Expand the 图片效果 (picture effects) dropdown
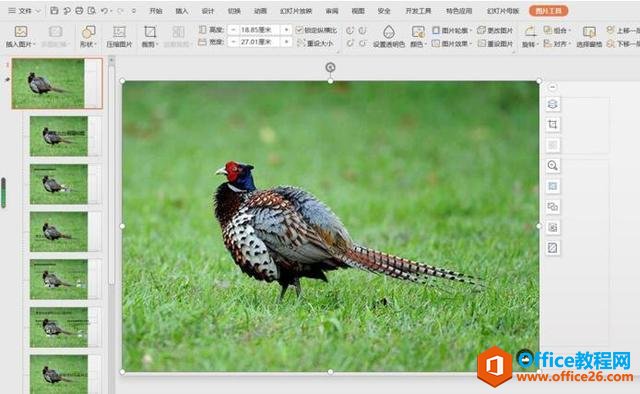Image resolution: width=640 pixels, height=394 pixels. point(452,43)
